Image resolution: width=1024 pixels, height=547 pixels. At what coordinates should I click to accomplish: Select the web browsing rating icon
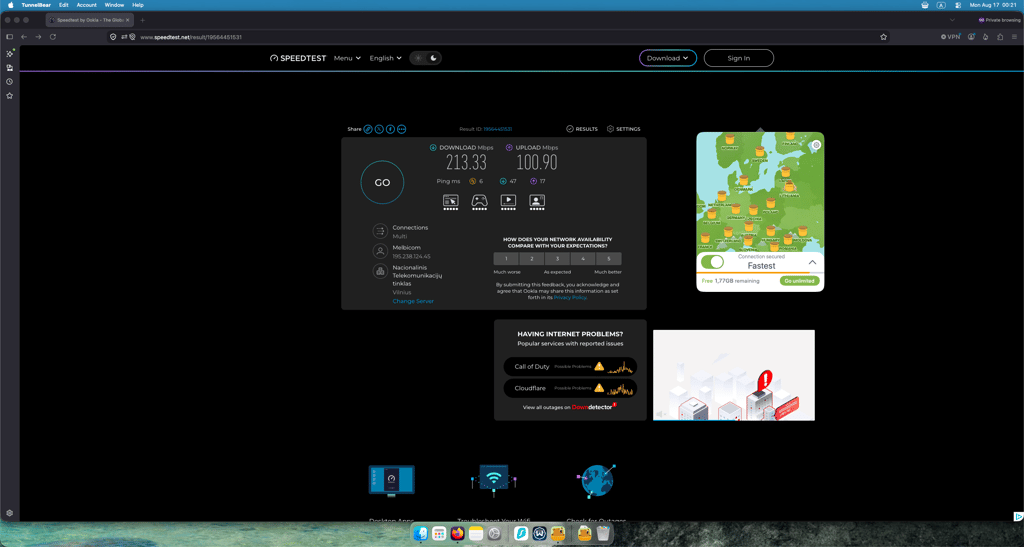[451, 202]
